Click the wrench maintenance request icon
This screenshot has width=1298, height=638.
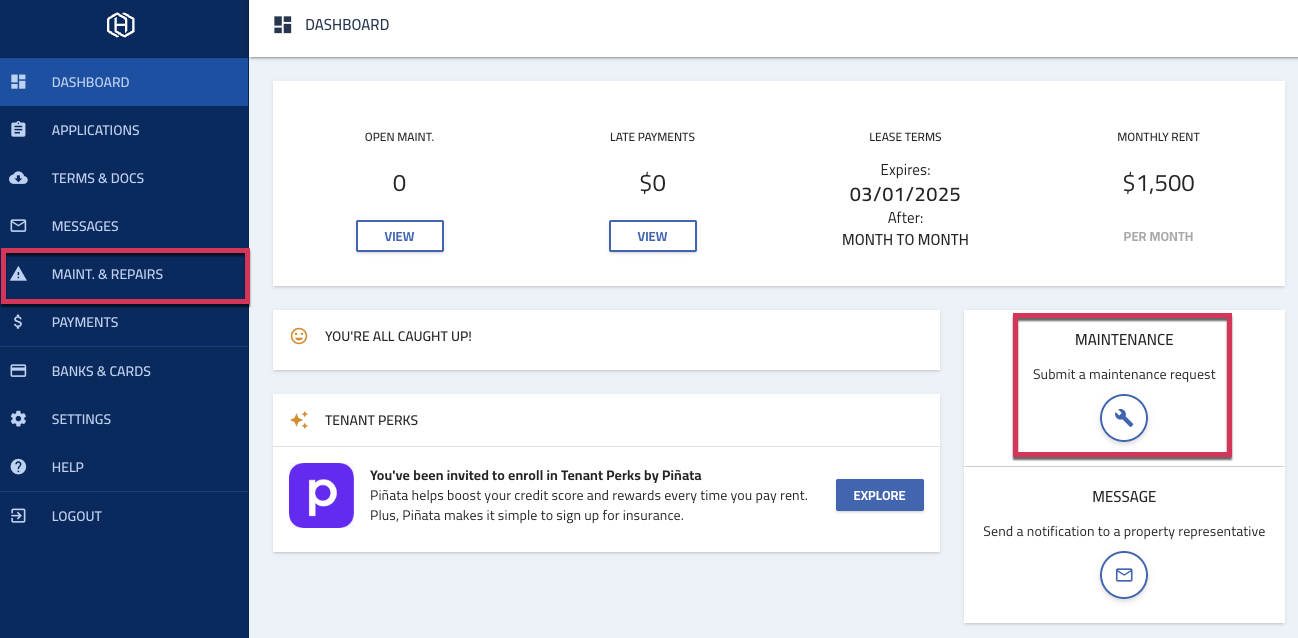tap(1124, 418)
